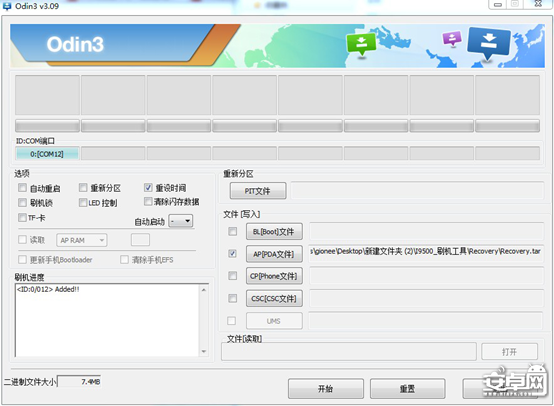The width and height of the screenshot is (554, 406).
Task: Click the purple download bubble icon in banner
Action: pyautogui.click(x=452, y=38)
